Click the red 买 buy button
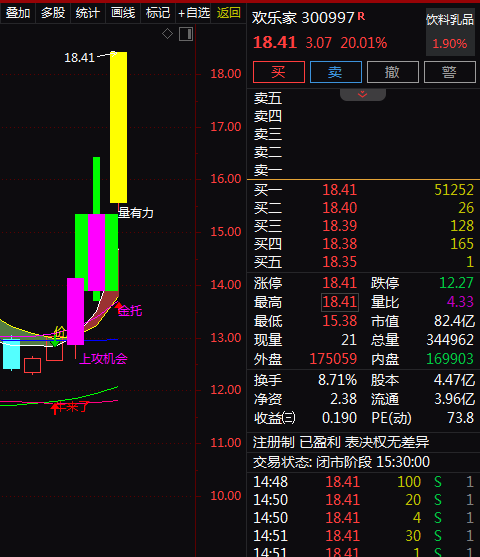 pos(279,72)
